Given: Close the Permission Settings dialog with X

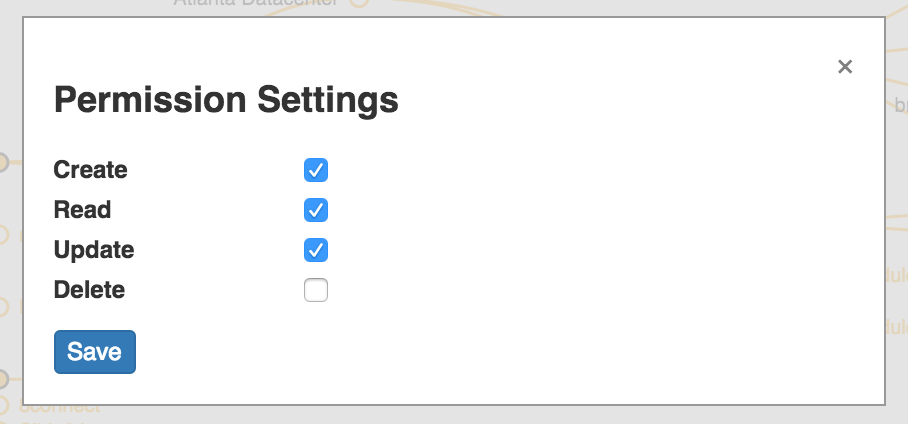Looking at the screenshot, I should [x=845, y=67].
